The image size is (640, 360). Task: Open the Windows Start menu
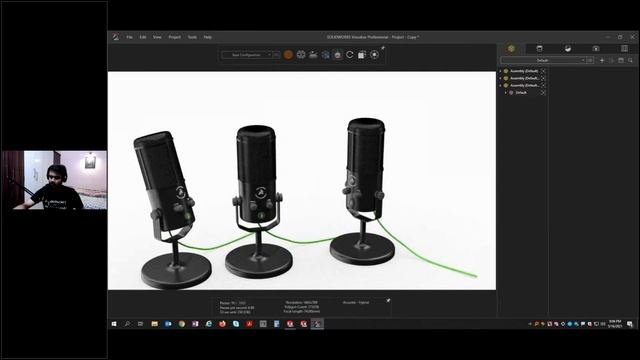114,324
